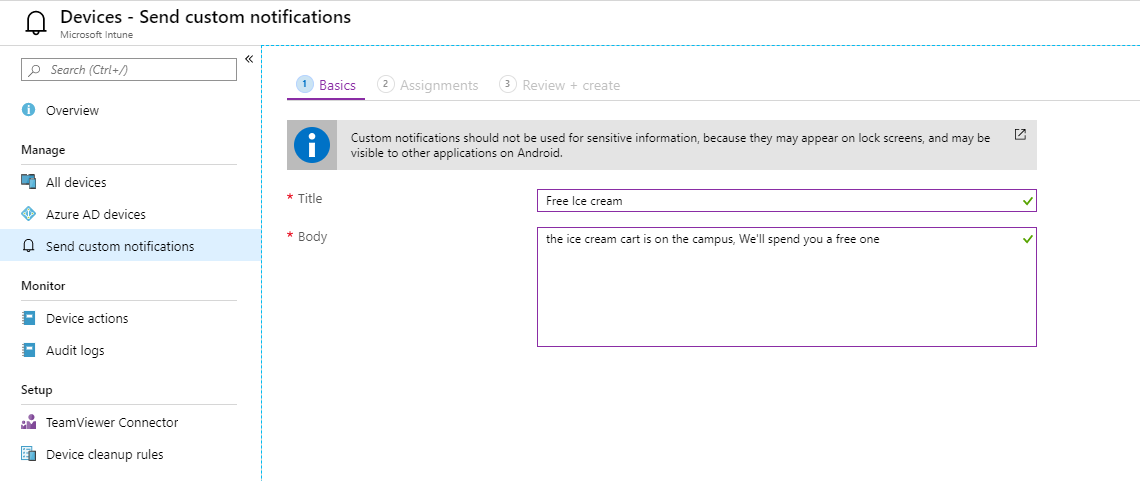Open Send custom notifications menu item

(x=120, y=246)
